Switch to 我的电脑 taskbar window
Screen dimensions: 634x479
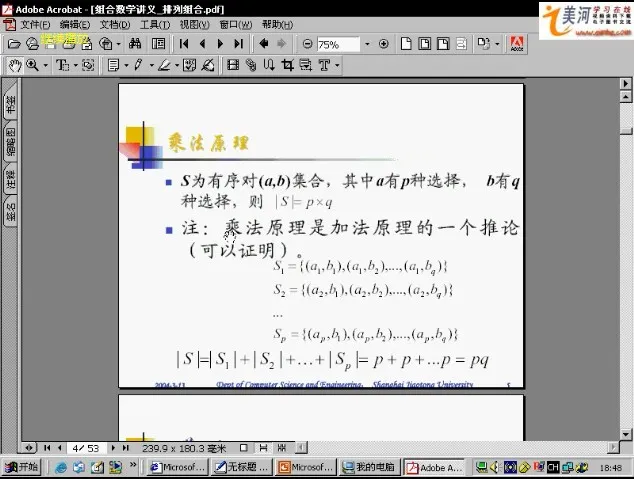point(369,467)
